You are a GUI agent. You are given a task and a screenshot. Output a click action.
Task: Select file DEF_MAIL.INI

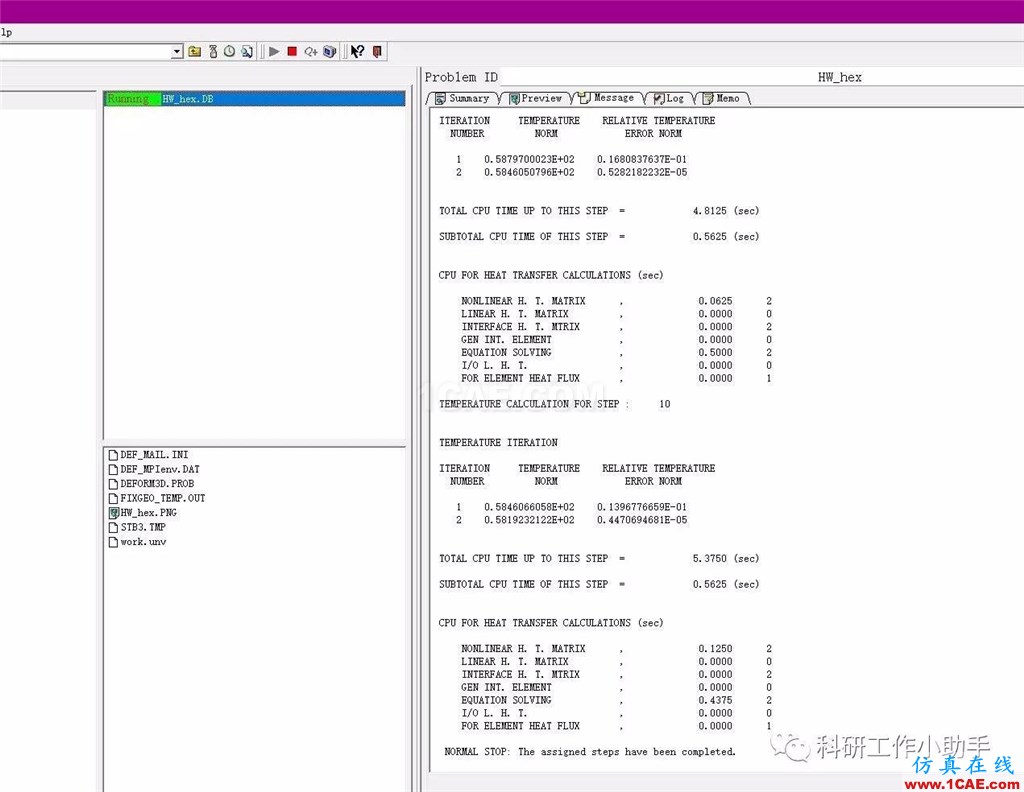(154, 454)
